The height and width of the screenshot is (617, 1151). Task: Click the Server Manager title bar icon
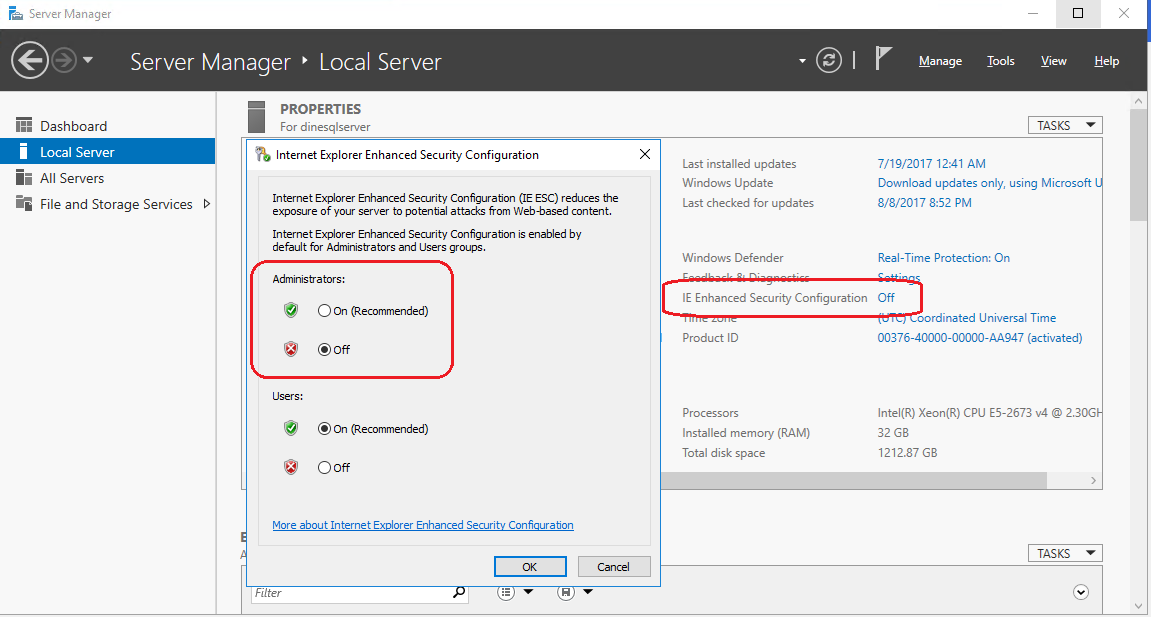(x=15, y=13)
